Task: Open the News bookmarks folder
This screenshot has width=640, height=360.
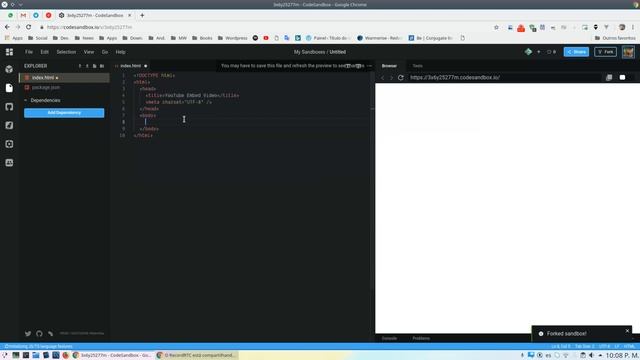Action: (x=84, y=38)
